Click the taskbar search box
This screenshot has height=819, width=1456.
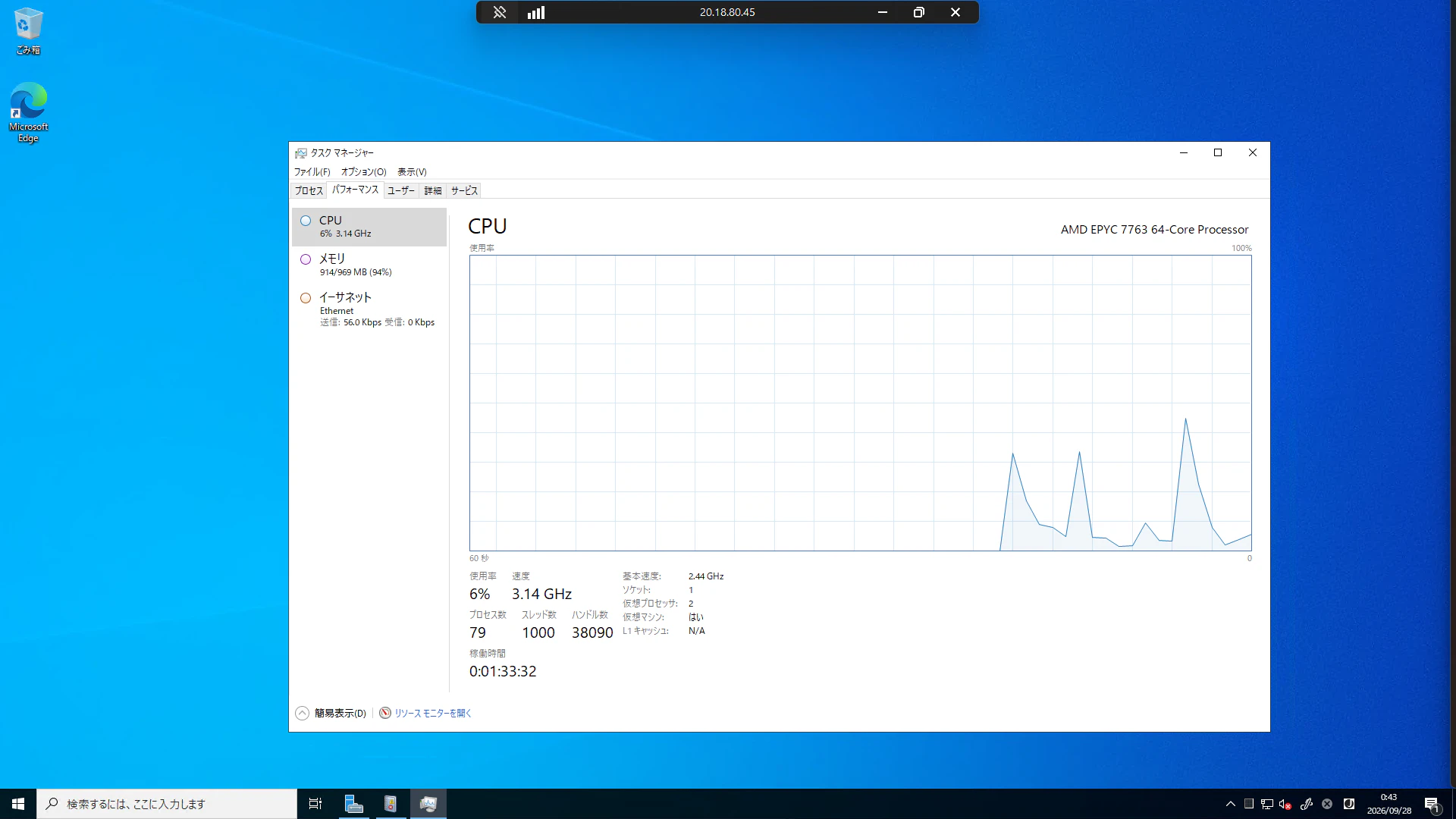167,804
